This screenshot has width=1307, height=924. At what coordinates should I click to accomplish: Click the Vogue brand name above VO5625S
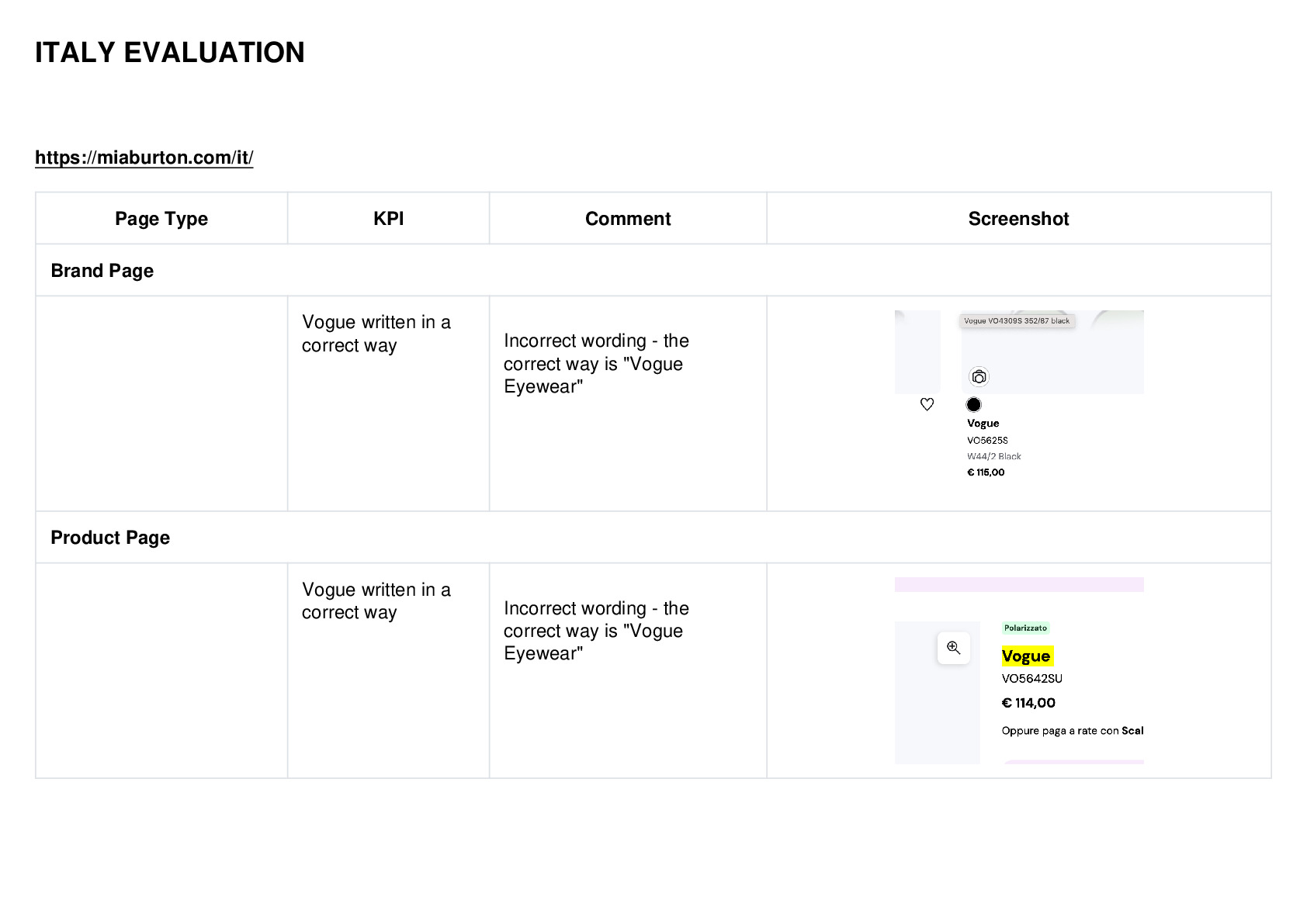pyautogui.click(x=983, y=424)
